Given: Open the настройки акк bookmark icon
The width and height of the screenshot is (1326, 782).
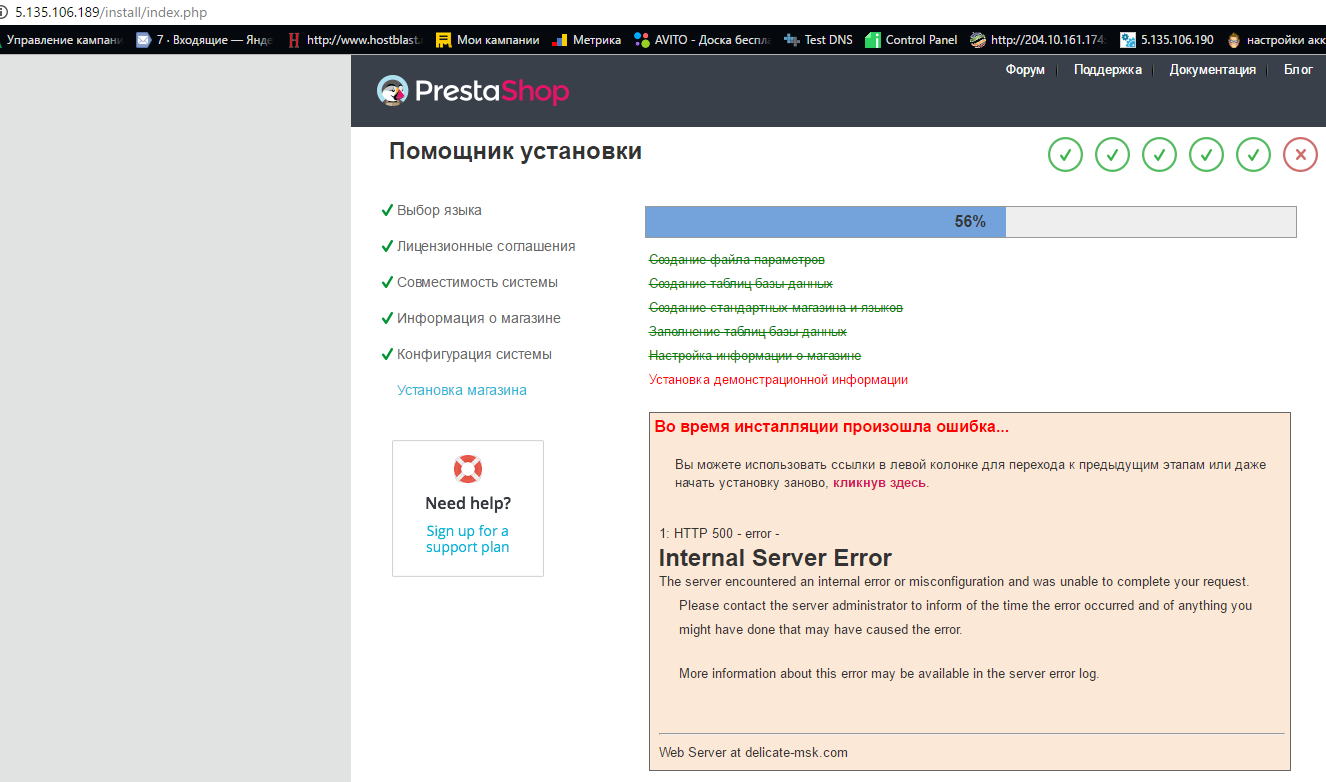Looking at the screenshot, I should [1234, 40].
